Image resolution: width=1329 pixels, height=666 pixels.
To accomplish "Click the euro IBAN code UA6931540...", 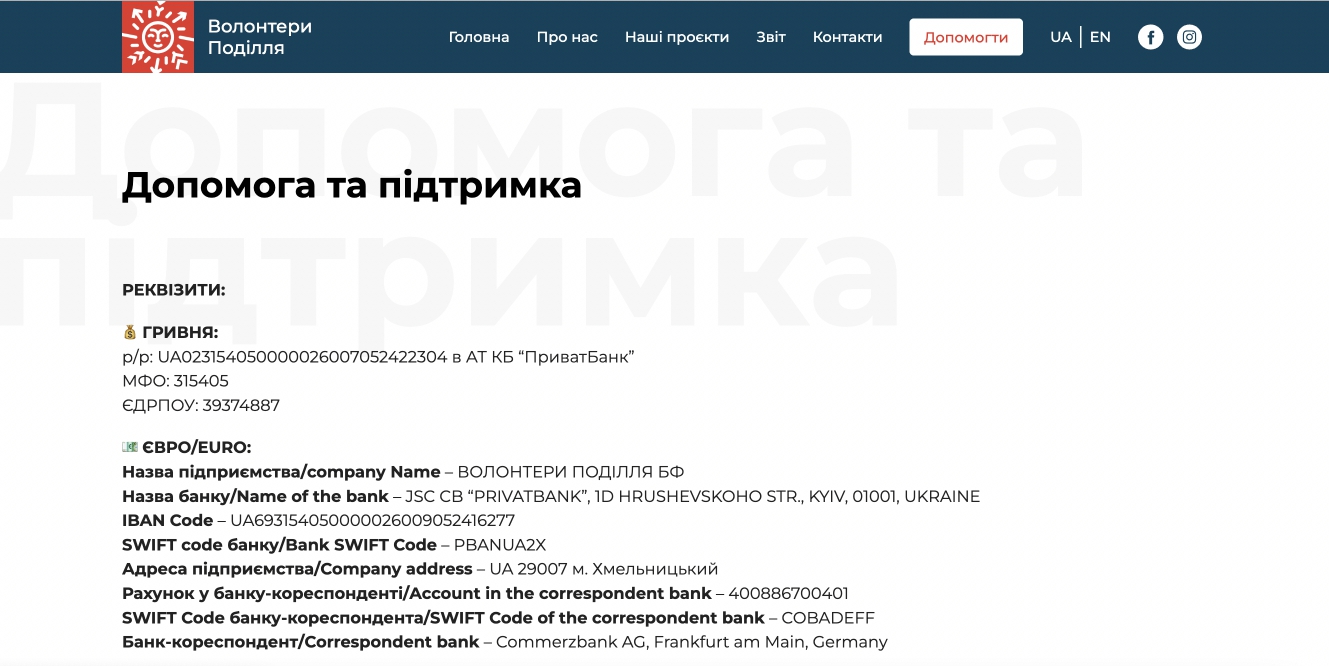I will [x=372, y=520].
